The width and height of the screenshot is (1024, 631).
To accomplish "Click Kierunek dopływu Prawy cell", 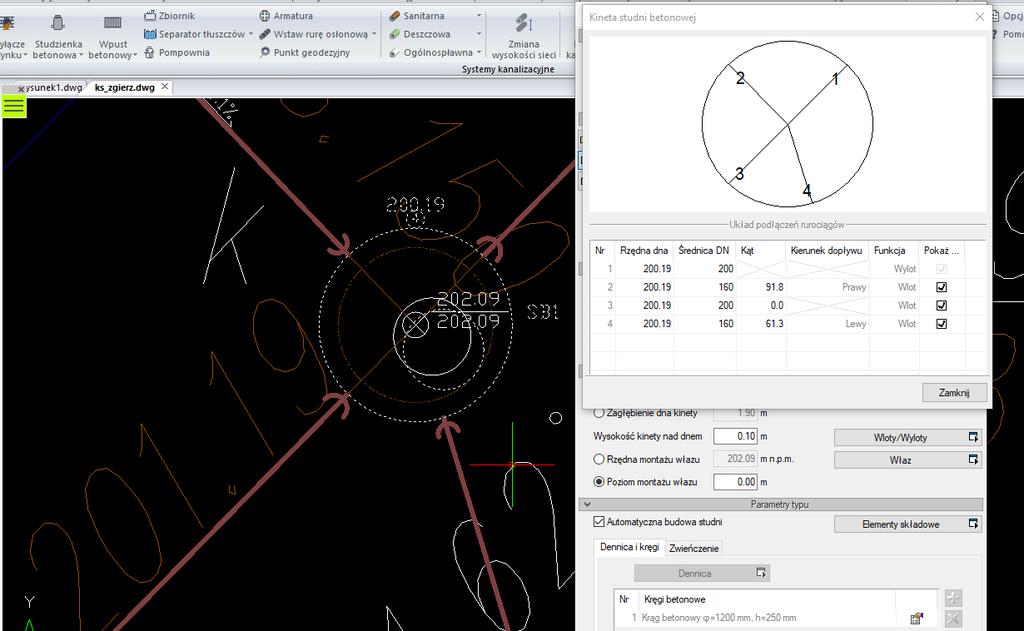I will point(827,287).
